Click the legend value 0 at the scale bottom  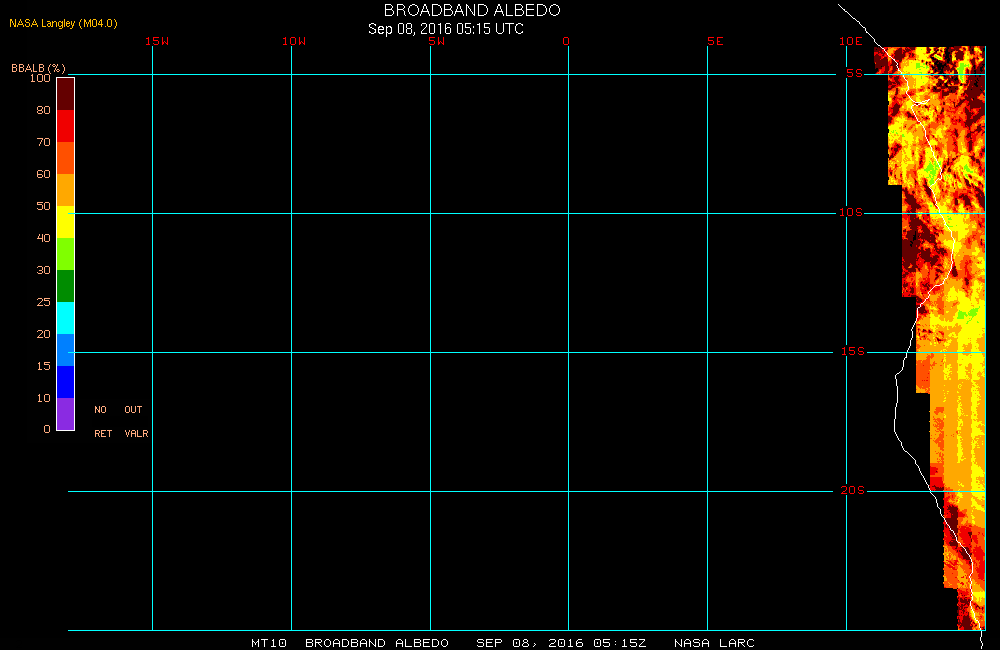point(47,429)
